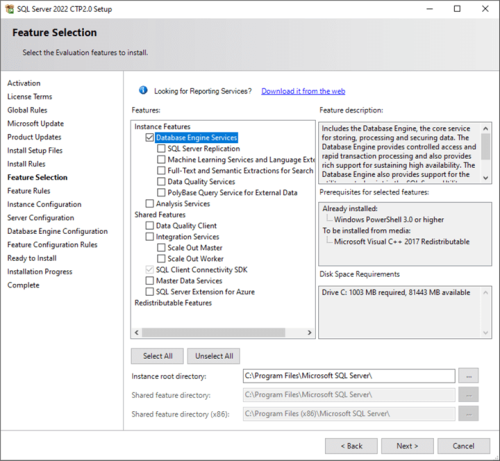Click the Instance Features heading
The width and height of the screenshot is (500, 461).
coord(162,126)
